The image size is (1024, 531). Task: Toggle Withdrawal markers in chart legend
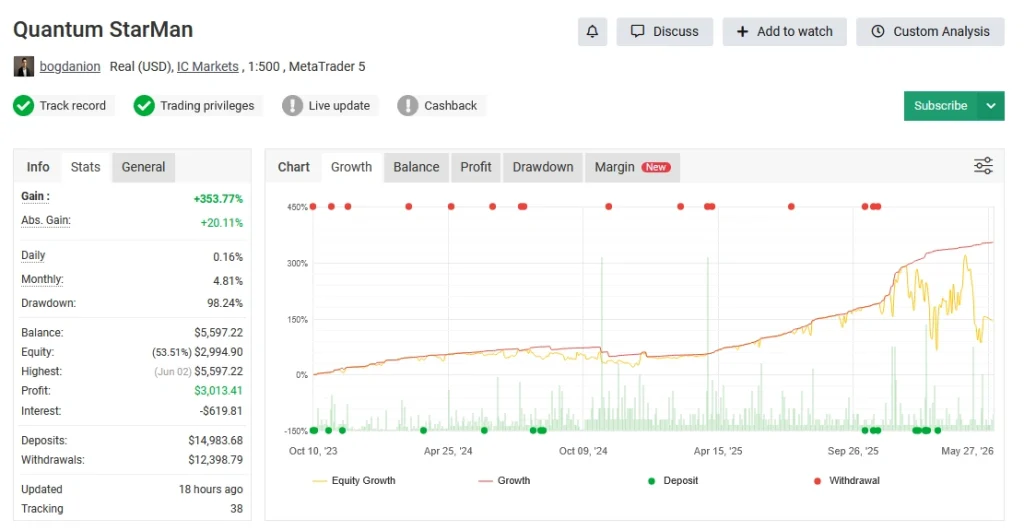[x=846, y=481]
